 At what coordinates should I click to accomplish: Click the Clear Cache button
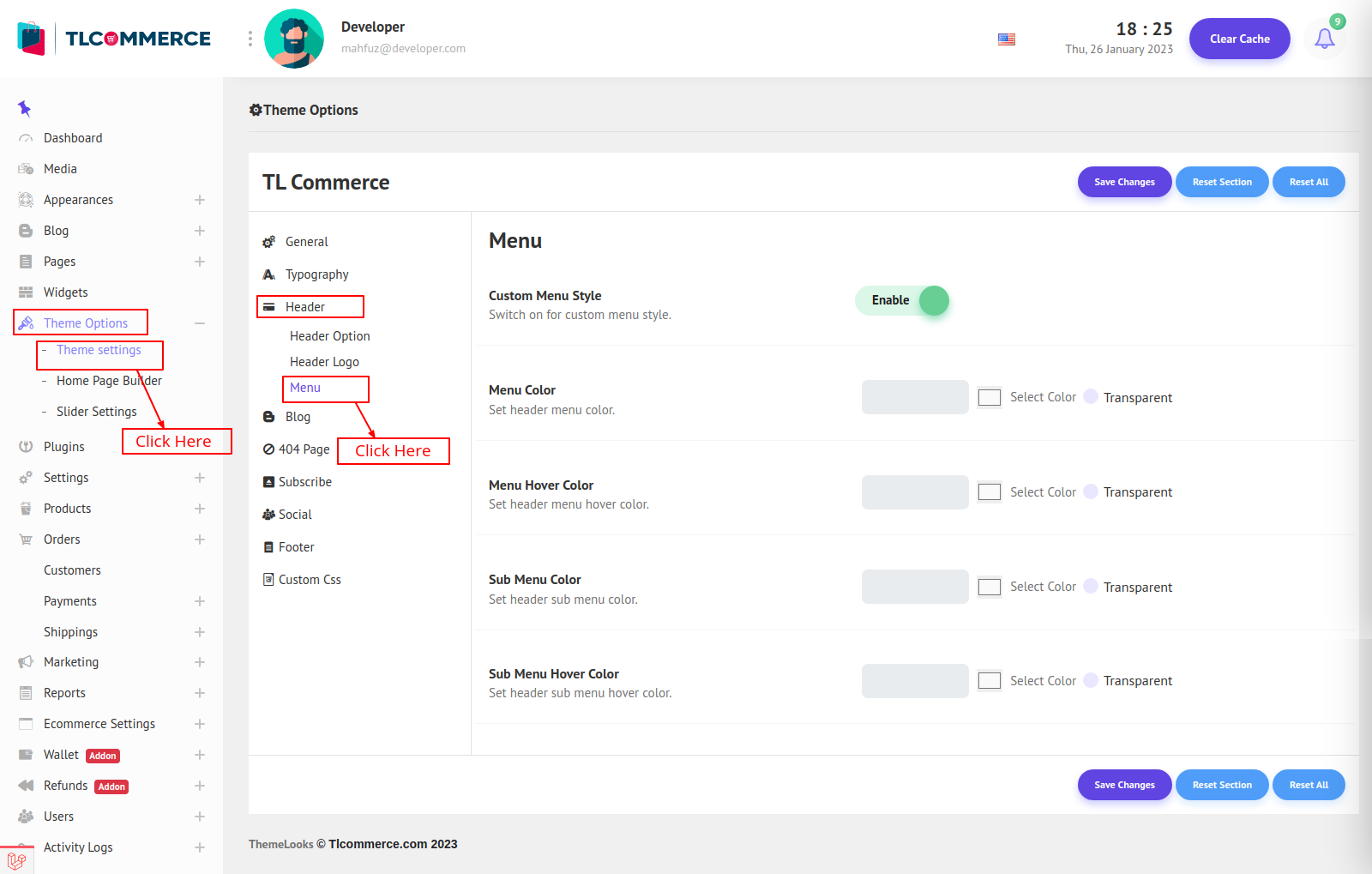tap(1239, 39)
